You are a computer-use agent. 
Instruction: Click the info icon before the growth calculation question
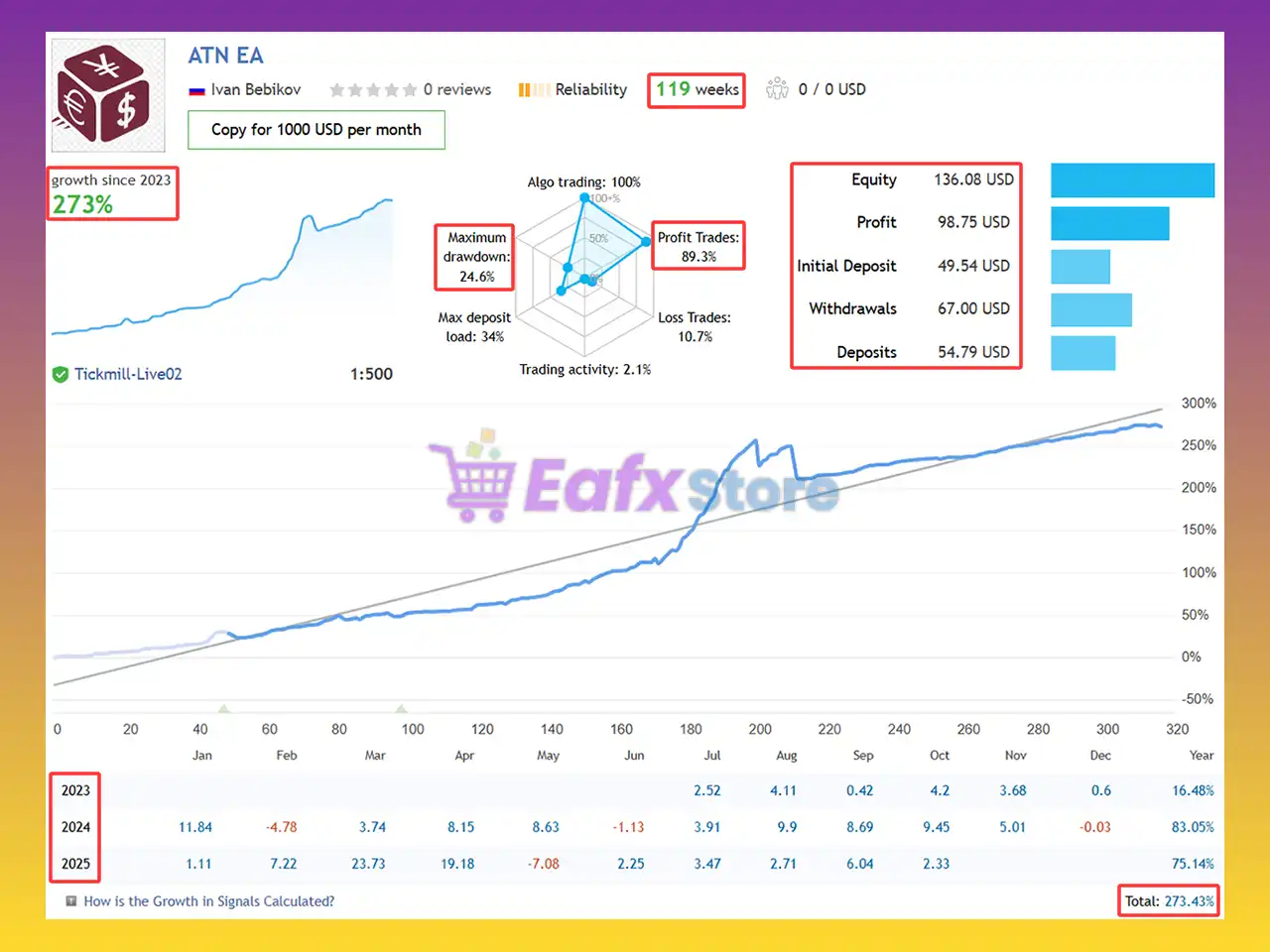[70, 900]
